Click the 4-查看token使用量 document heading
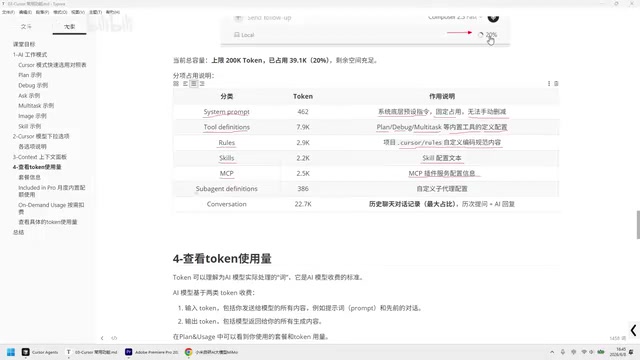 pyautogui.click(x=222, y=259)
